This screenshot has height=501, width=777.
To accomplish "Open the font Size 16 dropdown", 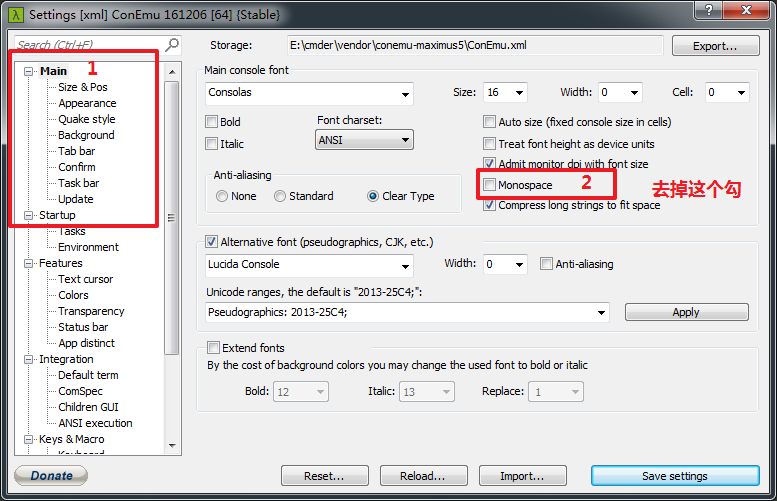I will pyautogui.click(x=519, y=93).
